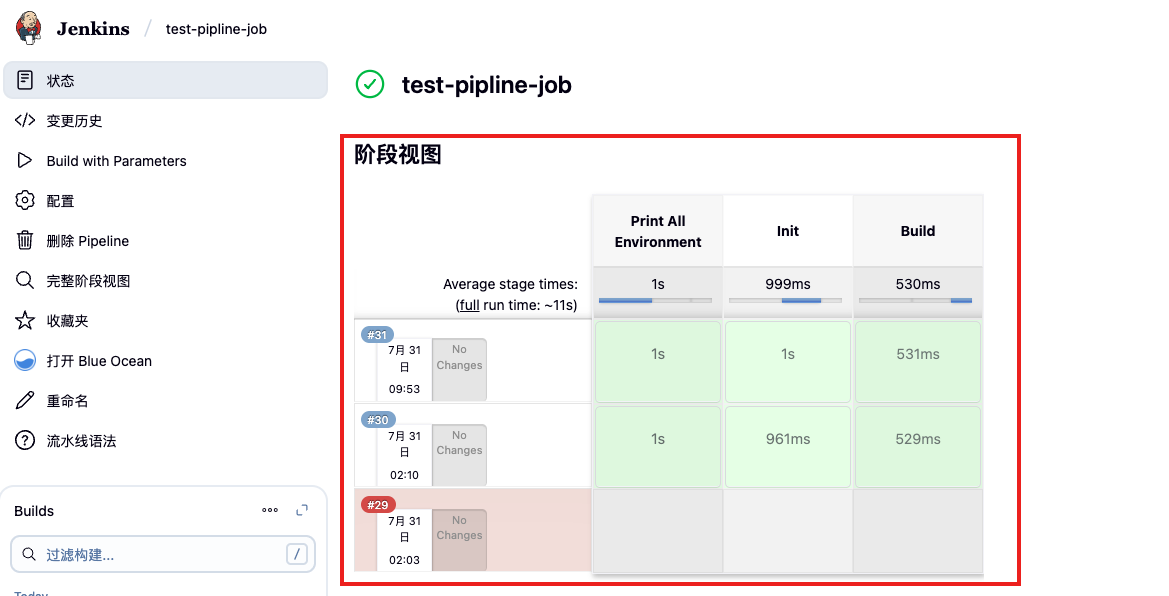Open 配置 gear icon

click(25, 201)
